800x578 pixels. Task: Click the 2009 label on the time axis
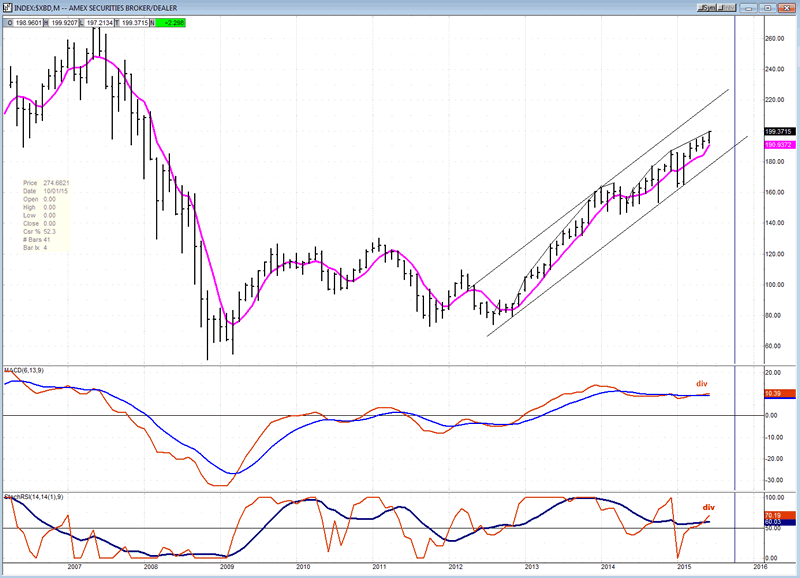coord(226,566)
